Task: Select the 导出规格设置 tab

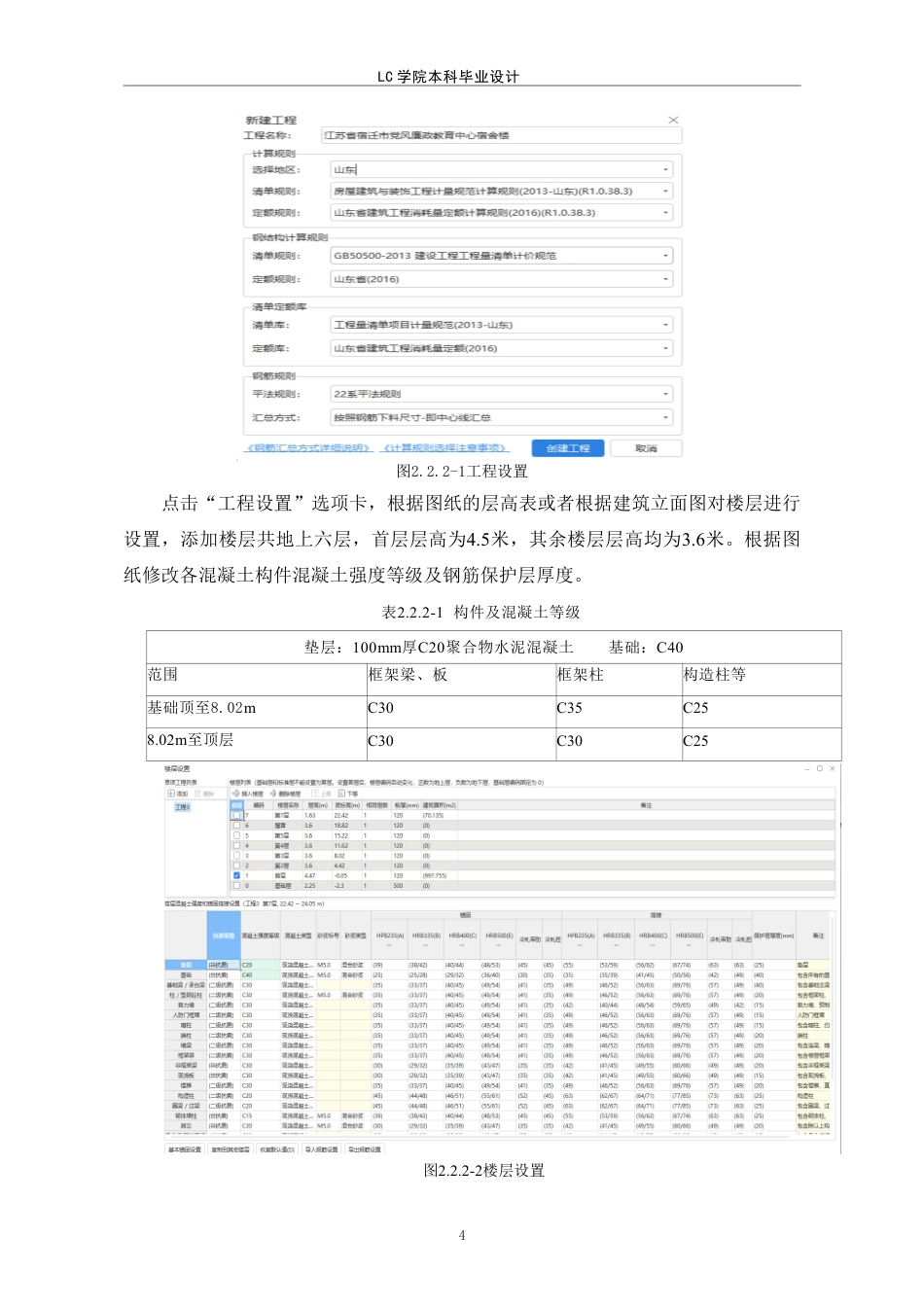Action: pyautogui.click(x=365, y=1148)
